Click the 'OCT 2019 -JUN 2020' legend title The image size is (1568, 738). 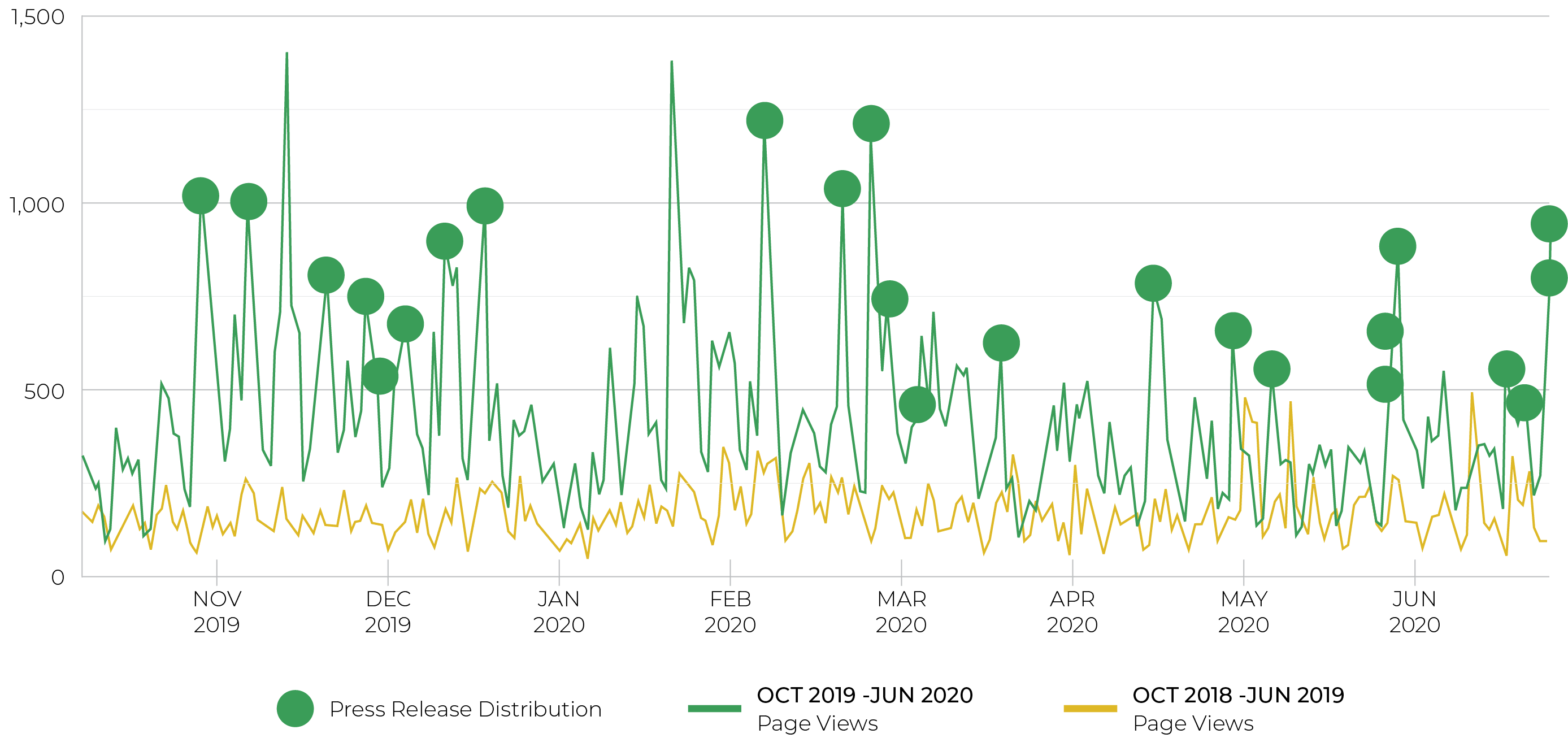865,694
